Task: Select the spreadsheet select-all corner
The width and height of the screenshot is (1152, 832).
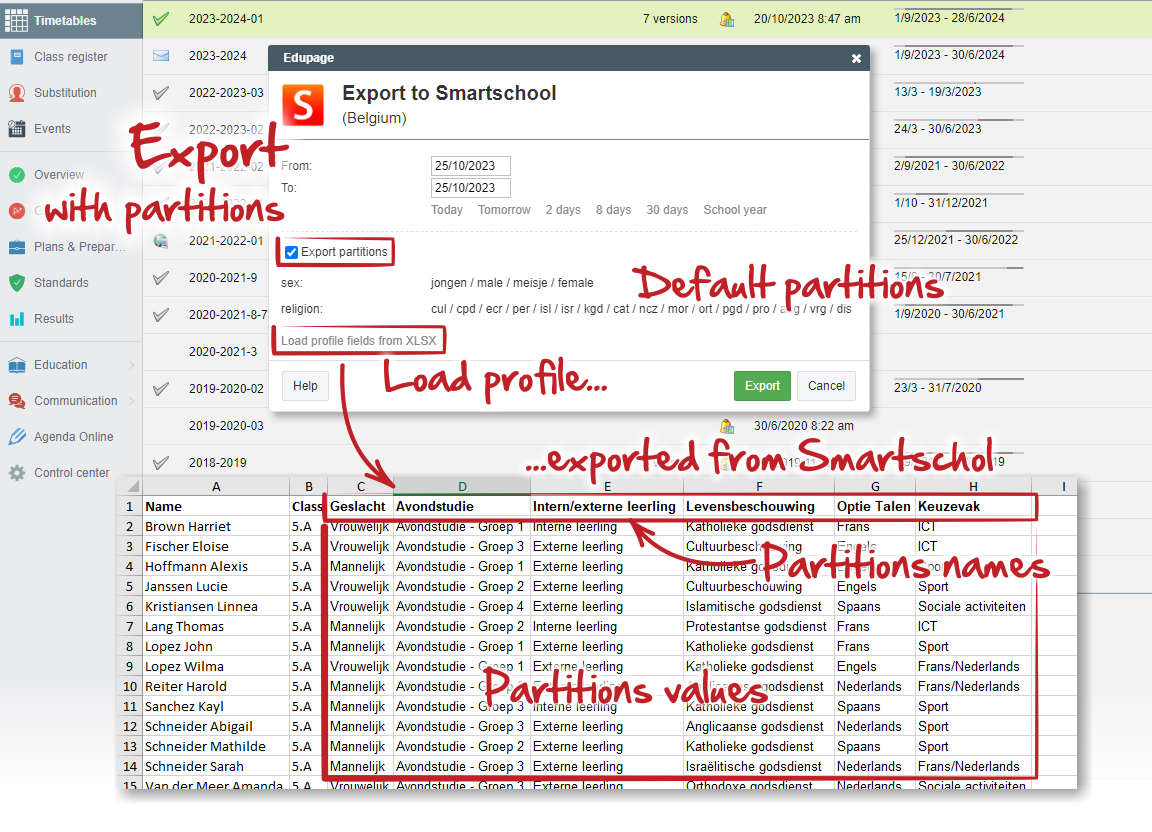Action: [129, 487]
